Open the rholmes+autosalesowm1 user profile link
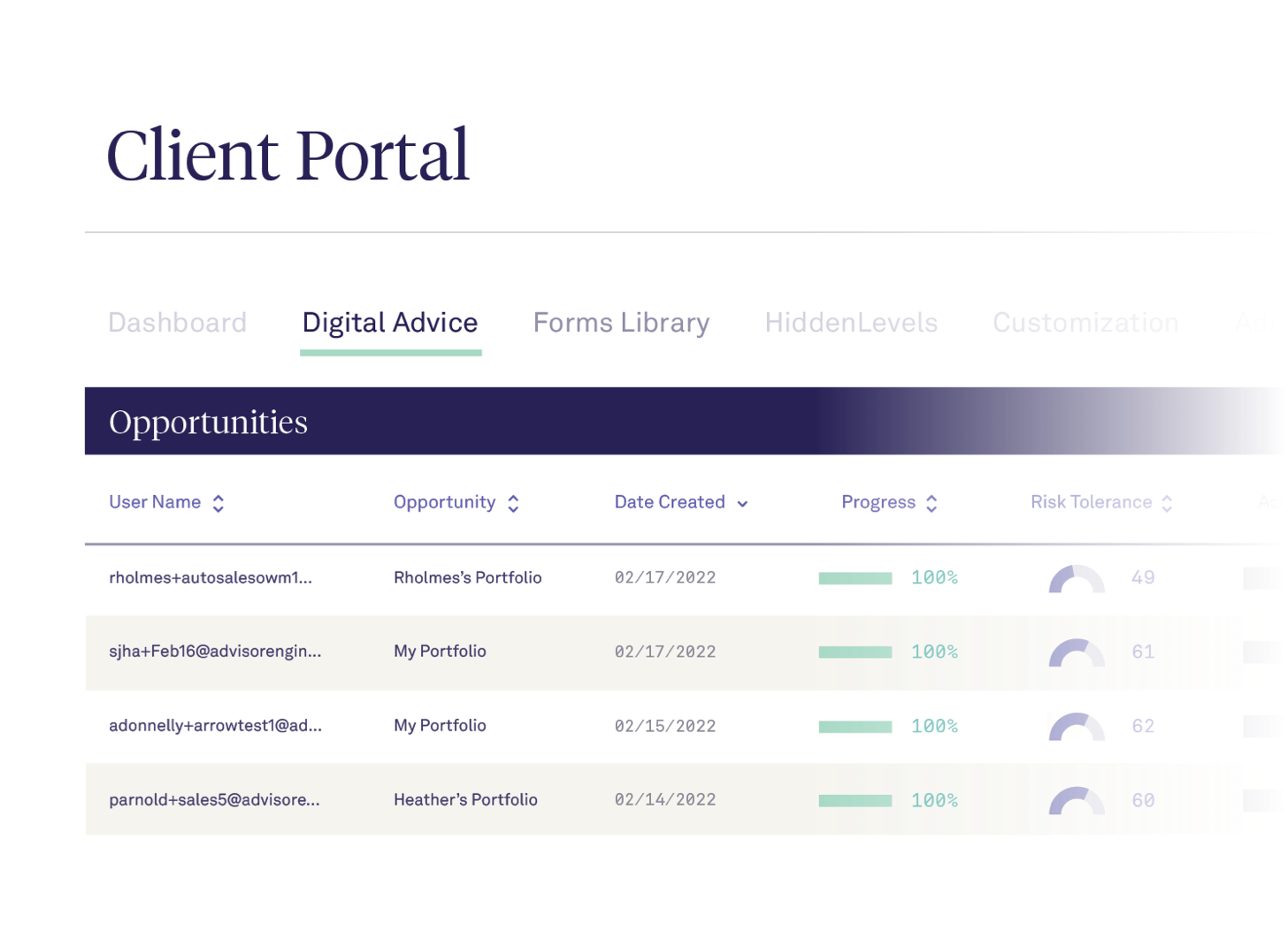This screenshot has height=939, width=1288. coord(211,577)
